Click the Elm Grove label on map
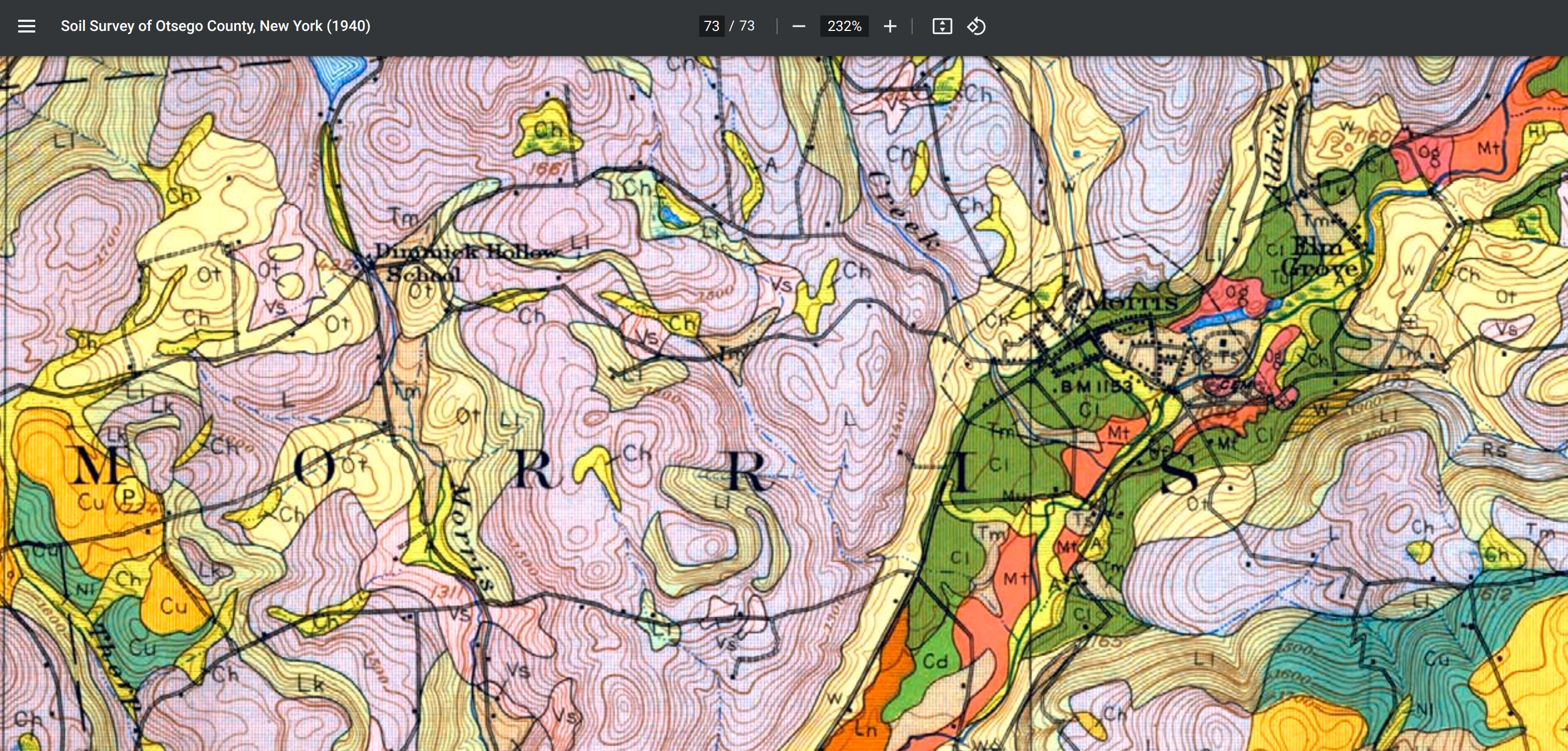The width and height of the screenshot is (1568, 751). pyautogui.click(x=1319, y=257)
